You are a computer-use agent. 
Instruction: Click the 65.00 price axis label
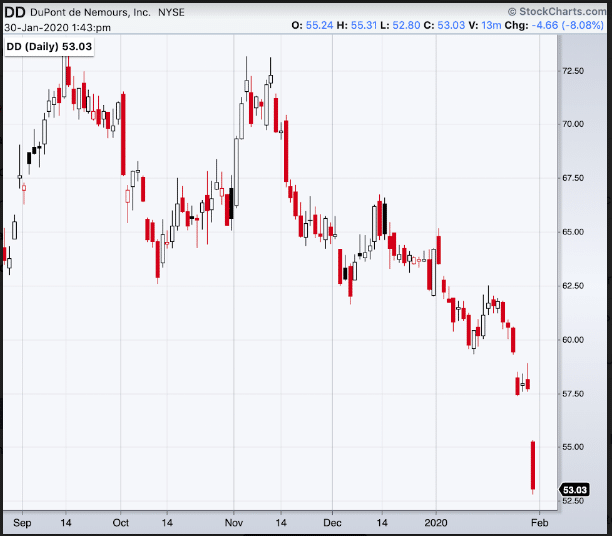click(573, 232)
